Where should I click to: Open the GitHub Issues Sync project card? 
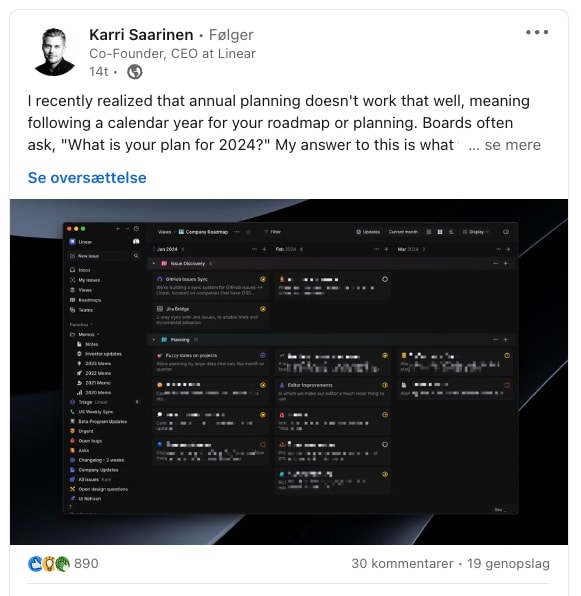point(211,286)
